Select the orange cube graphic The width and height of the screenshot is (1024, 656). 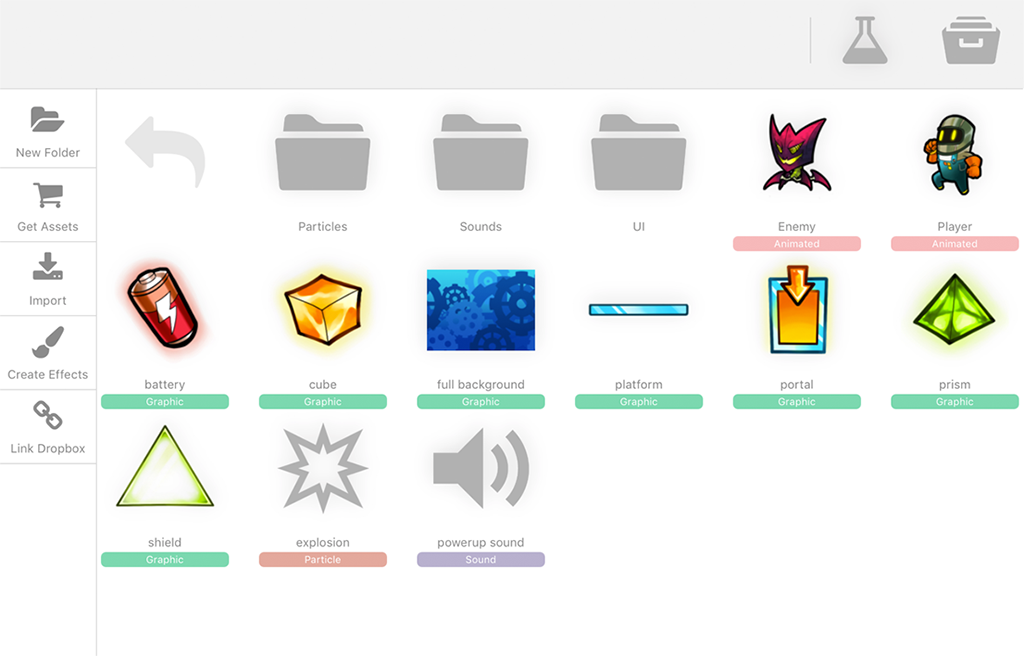click(323, 310)
